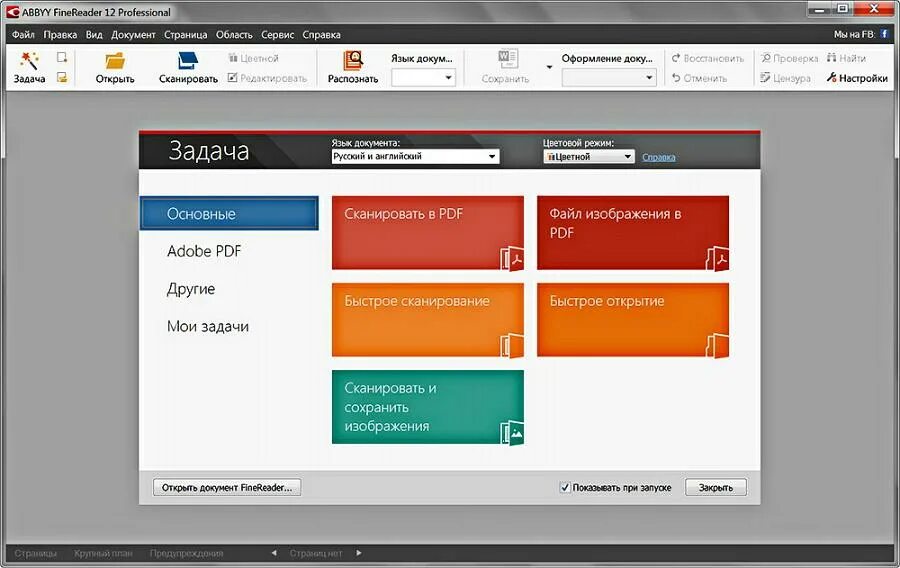Start Сканировать в PDF task tile
The image size is (900, 568).
click(428, 232)
